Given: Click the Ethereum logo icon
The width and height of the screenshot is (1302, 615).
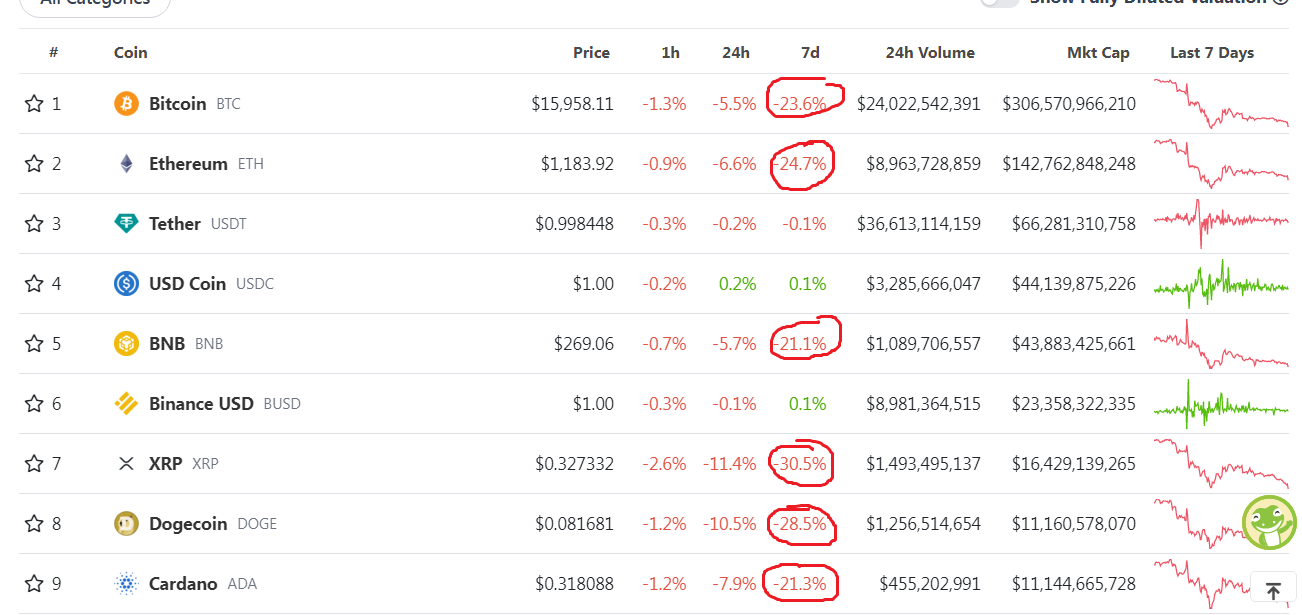Looking at the screenshot, I should coord(126,164).
